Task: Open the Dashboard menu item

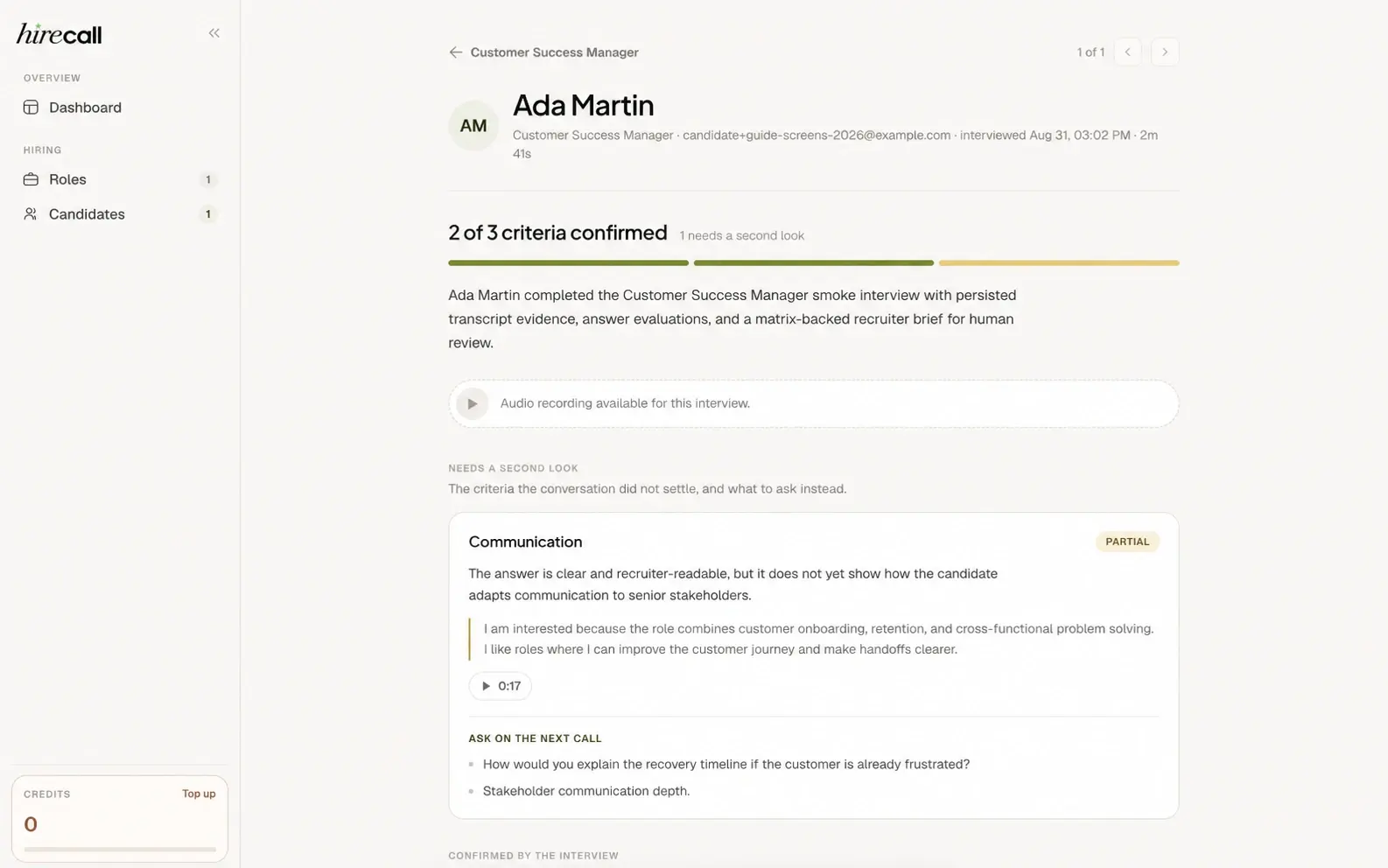Action: pyautogui.click(x=120, y=108)
